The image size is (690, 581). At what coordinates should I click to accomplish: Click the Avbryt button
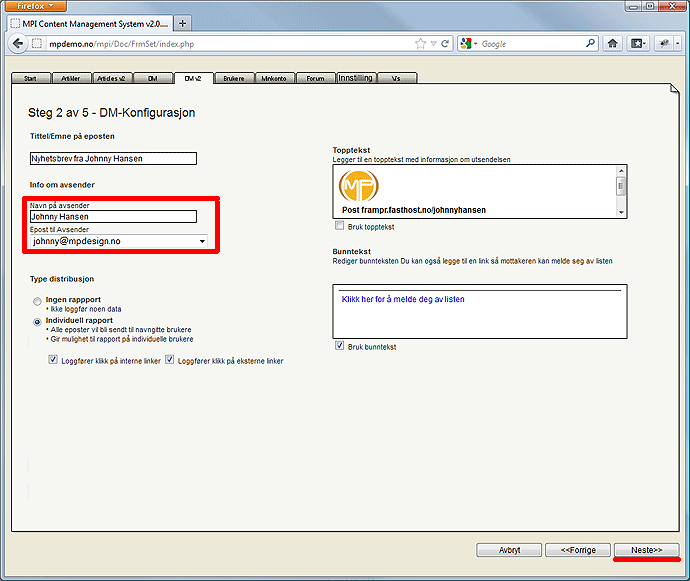click(509, 550)
